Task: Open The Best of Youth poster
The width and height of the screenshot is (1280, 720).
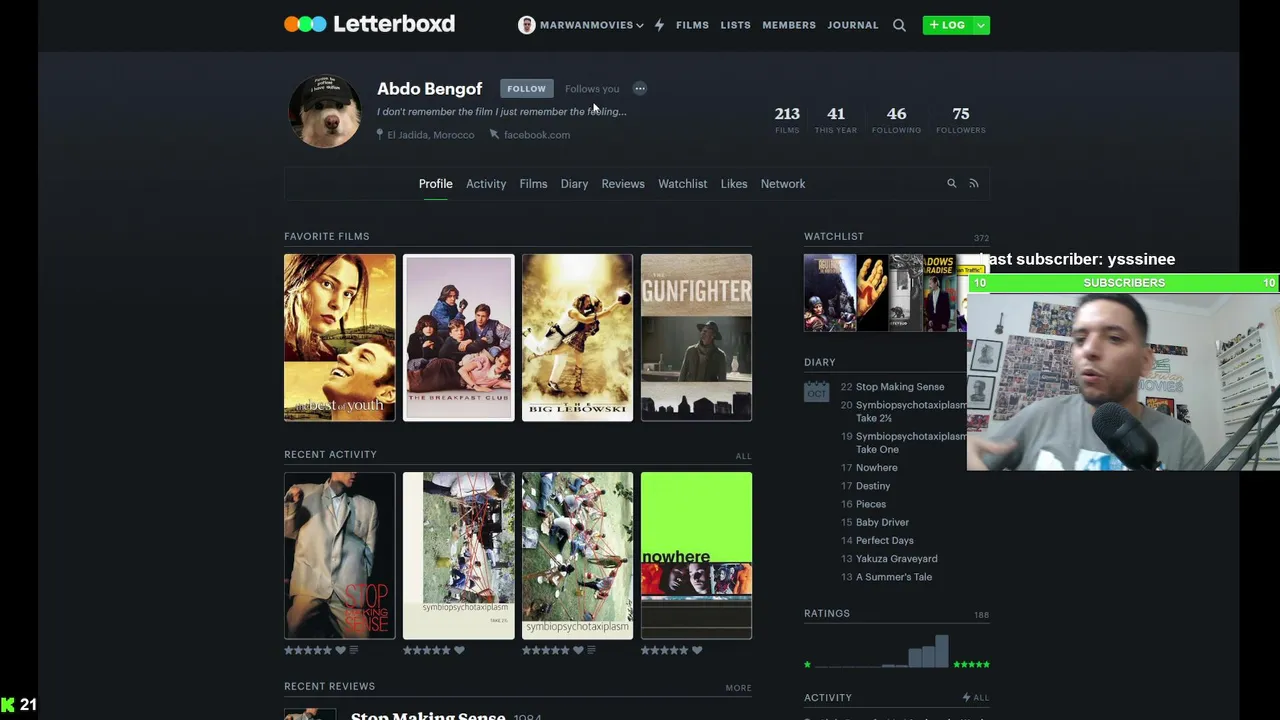Action: point(340,338)
